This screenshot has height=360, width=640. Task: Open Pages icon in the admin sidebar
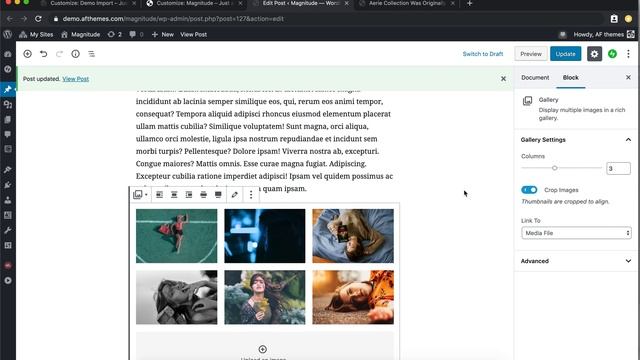pos(8,120)
